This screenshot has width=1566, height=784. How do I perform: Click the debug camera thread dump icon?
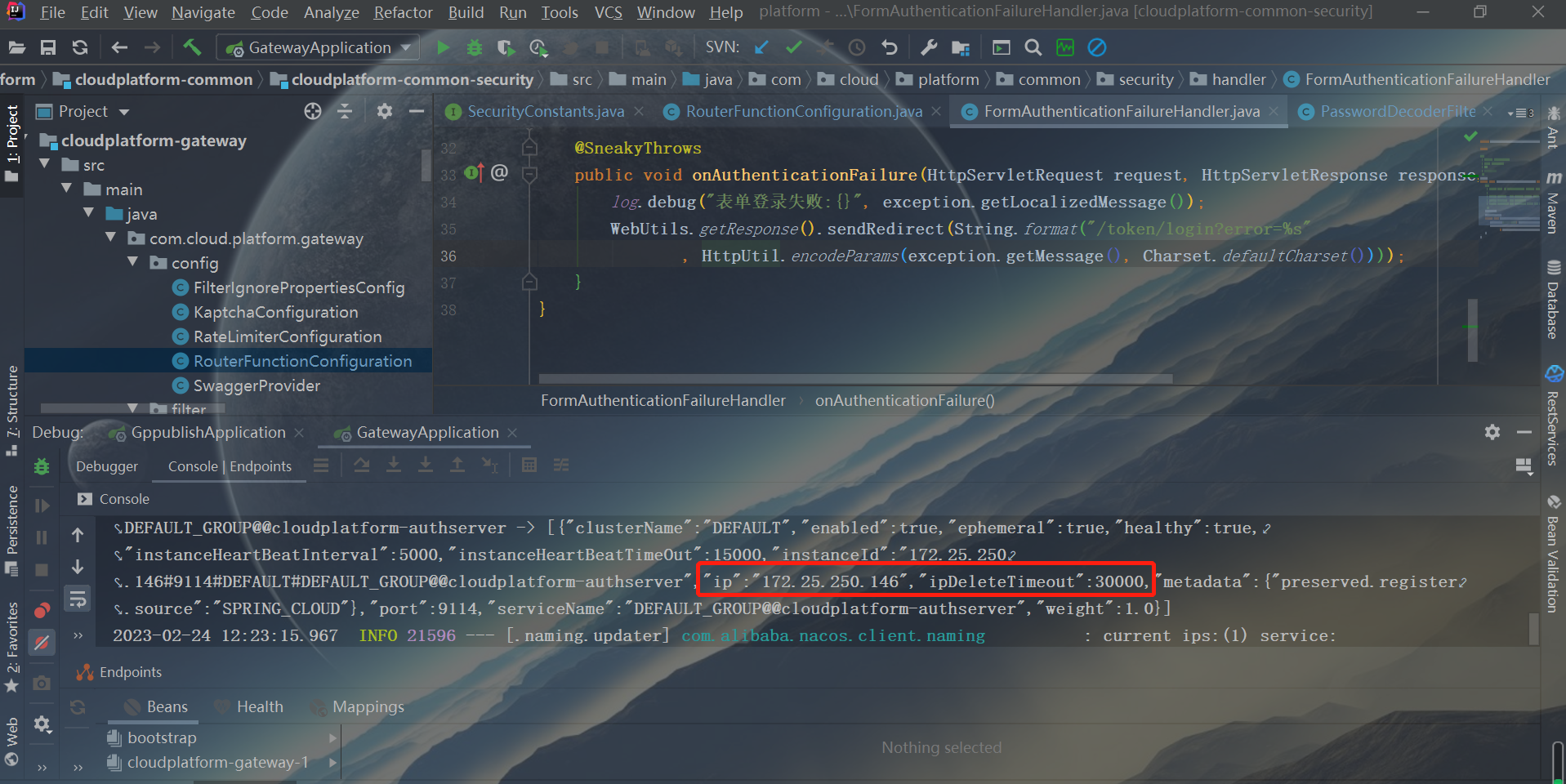42,683
